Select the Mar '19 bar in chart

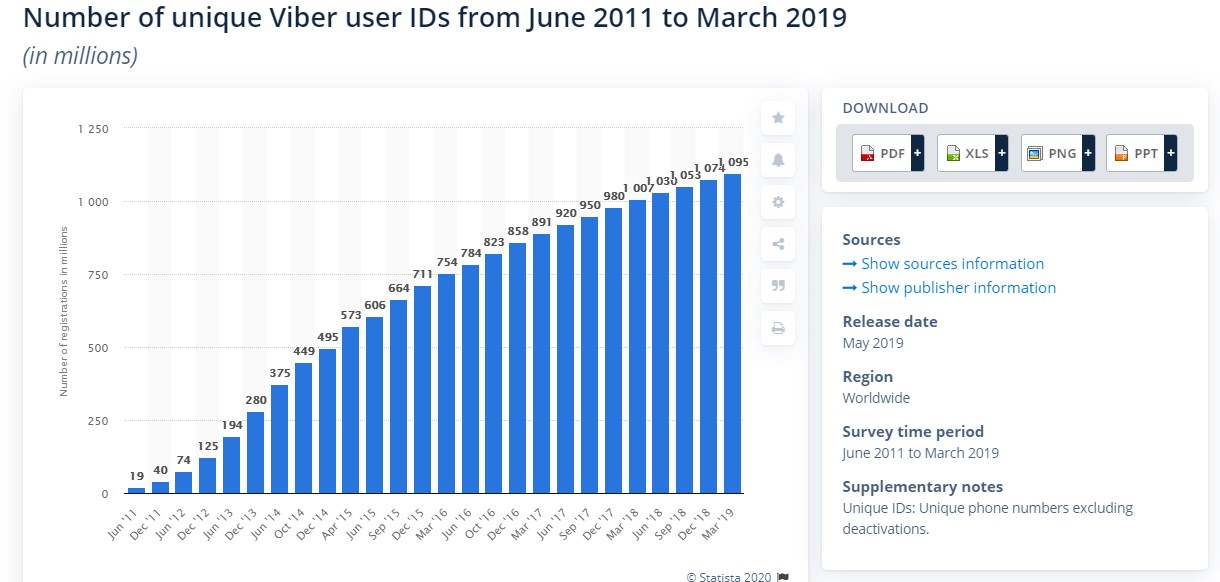tap(732, 333)
